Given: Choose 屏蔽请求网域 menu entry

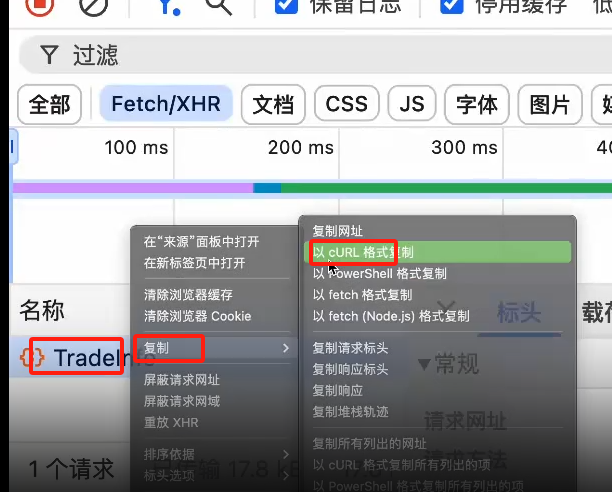Looking at the screenshot, I should [181, 401].
